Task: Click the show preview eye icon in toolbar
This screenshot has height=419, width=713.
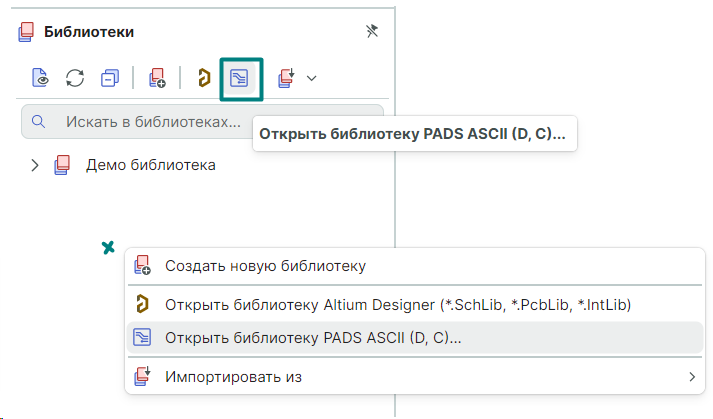Action: coord(41,78)
